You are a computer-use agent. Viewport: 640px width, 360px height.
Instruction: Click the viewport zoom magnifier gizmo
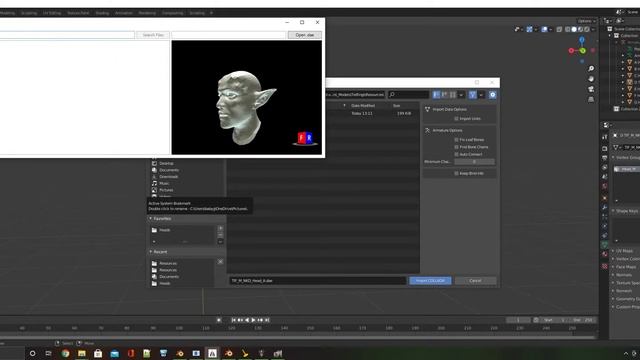[x=591, y=69]
